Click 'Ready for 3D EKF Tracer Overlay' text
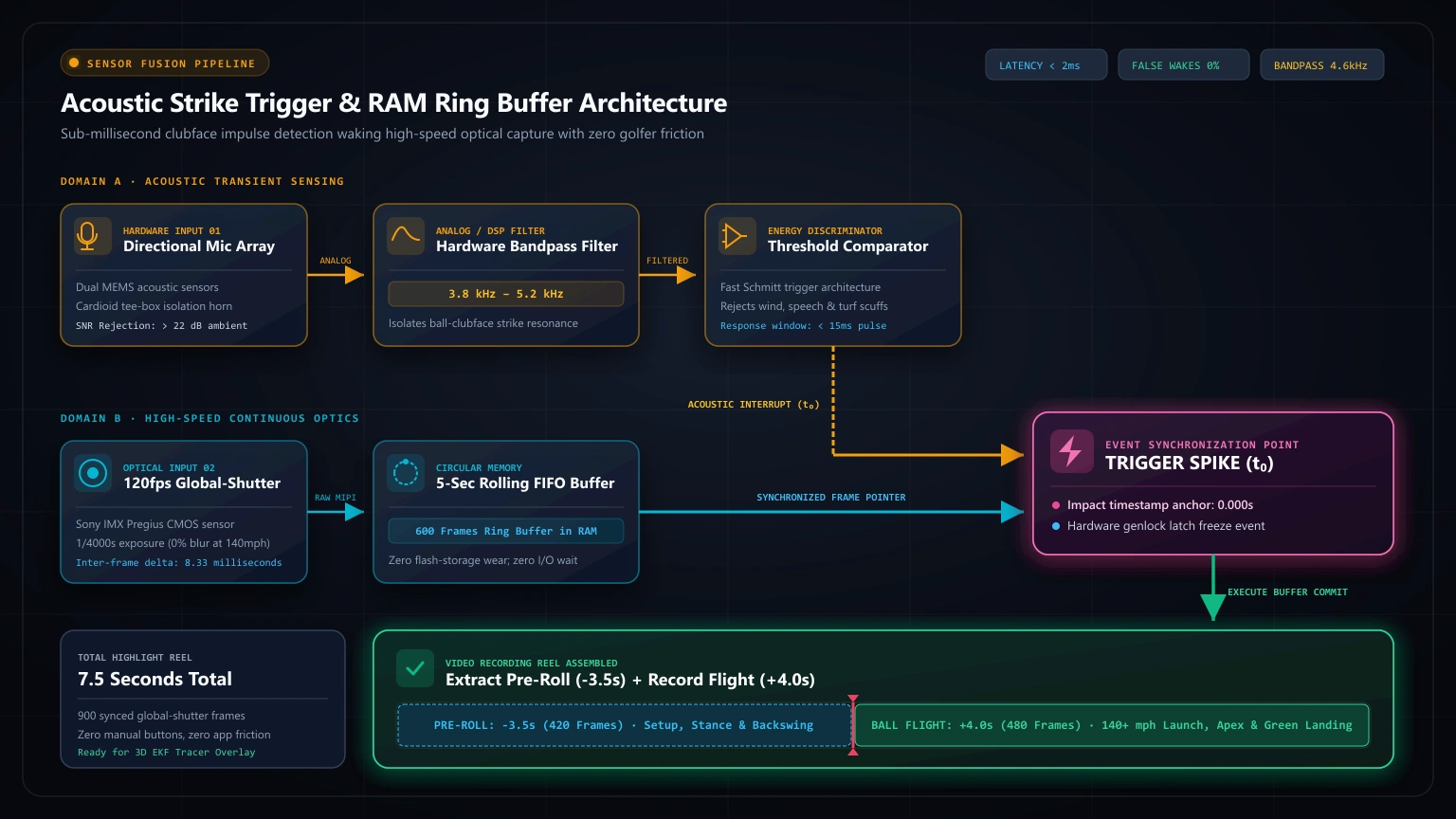This screenshot has height=819, width=1456. coord(167,753)
